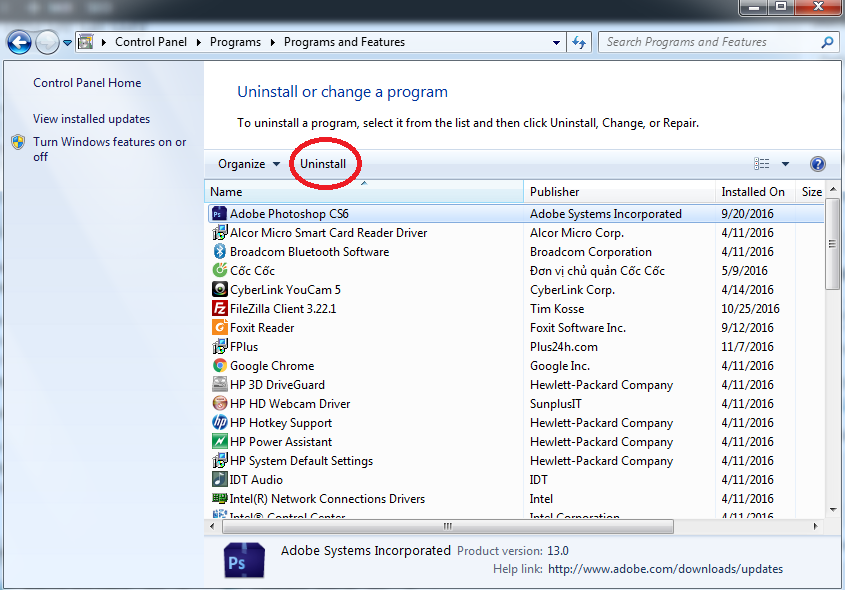The image size is (845, 590).
Task: Select the Broadcom Bluetooth Software icon
Action: click(220, 252)
